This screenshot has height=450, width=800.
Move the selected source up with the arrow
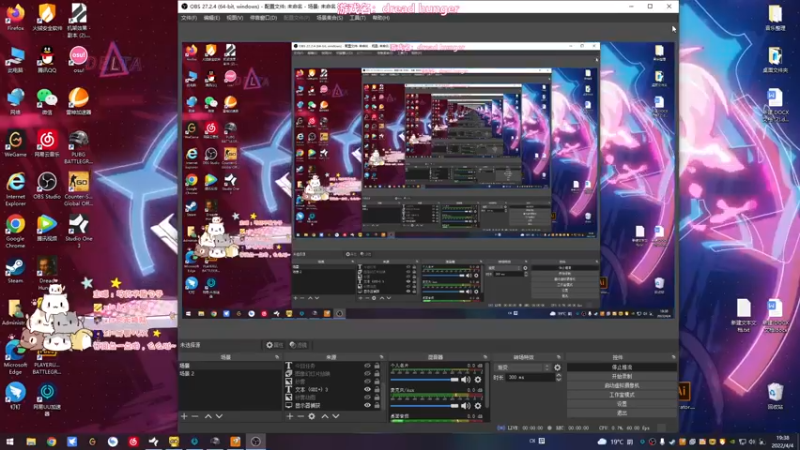(325, 416)
